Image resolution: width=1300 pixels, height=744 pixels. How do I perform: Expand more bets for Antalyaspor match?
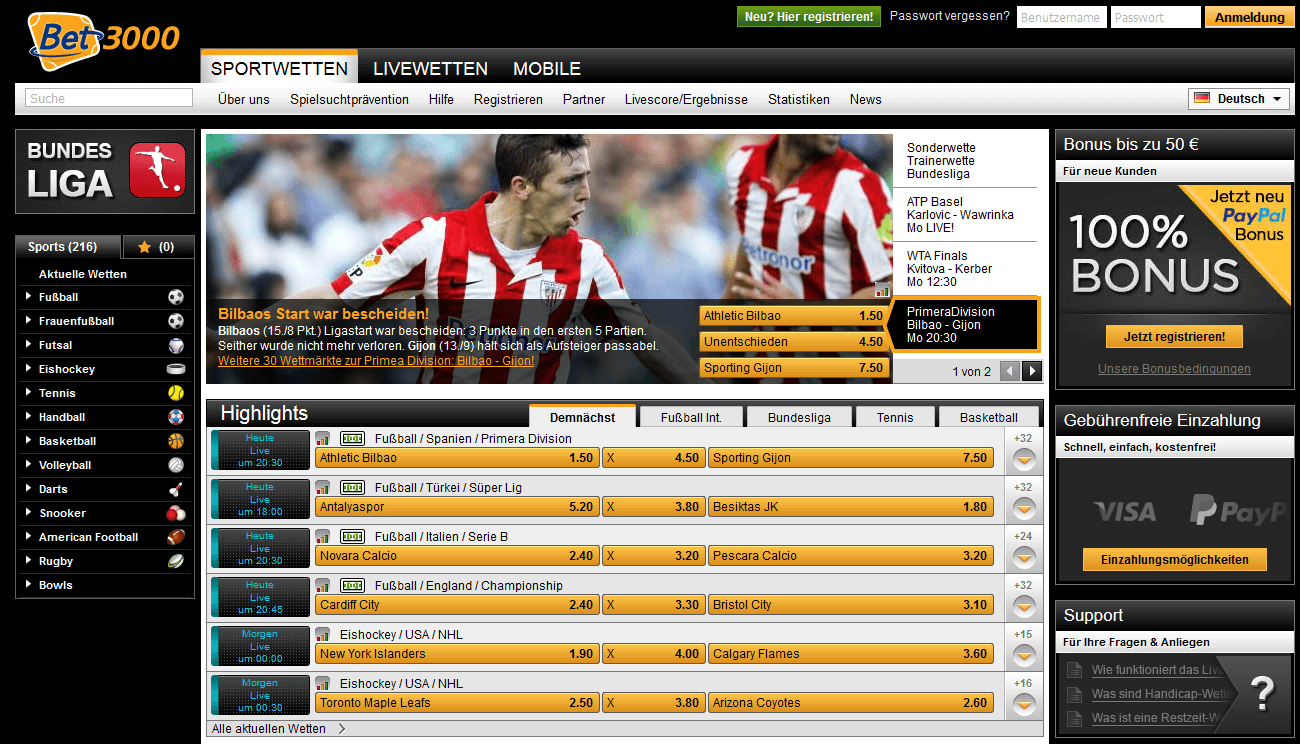point(1024,508)
